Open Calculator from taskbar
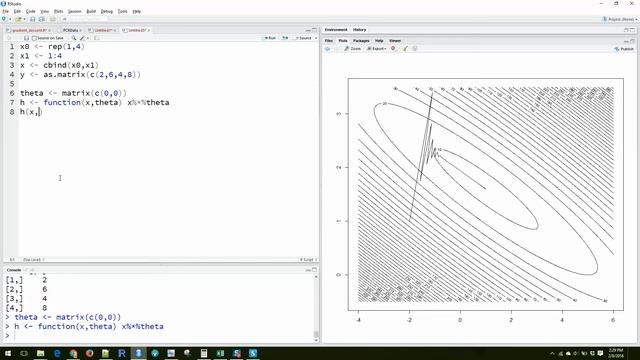This screenshot has width=640, height=360. click(204, 353)
